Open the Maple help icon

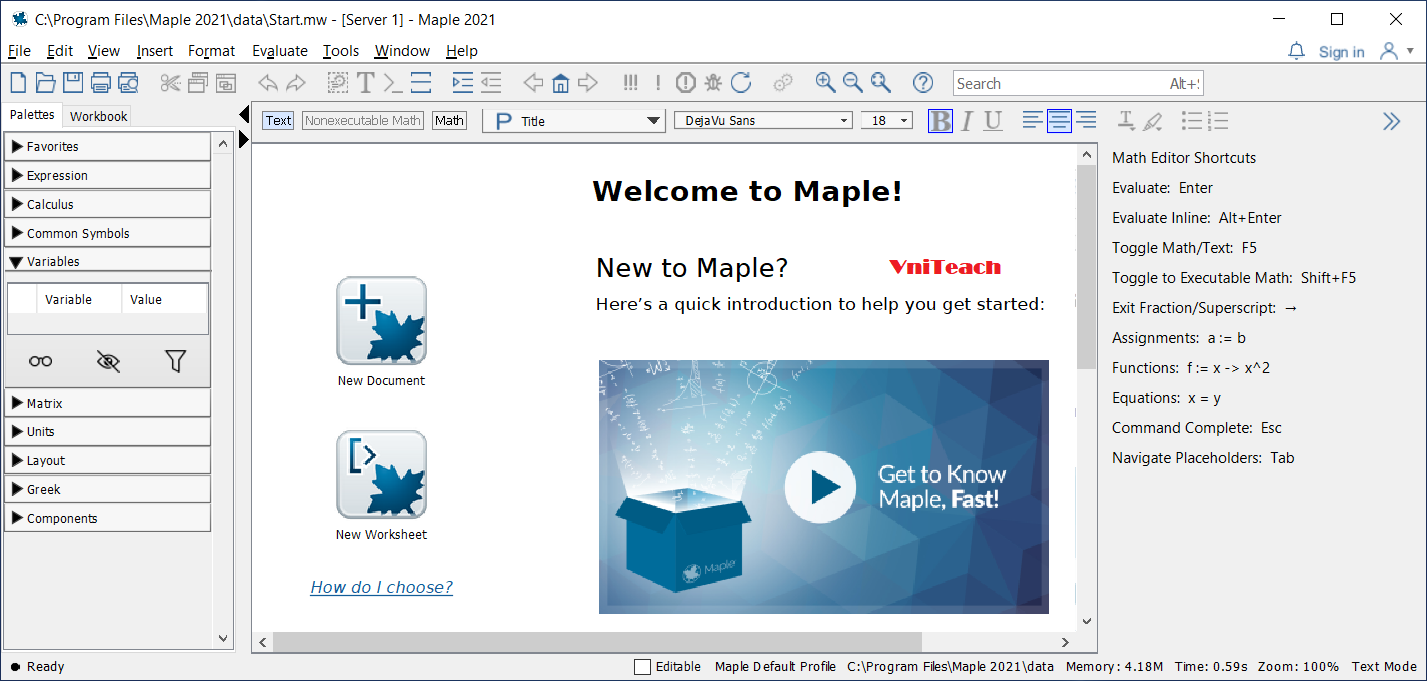pos(923,83)
